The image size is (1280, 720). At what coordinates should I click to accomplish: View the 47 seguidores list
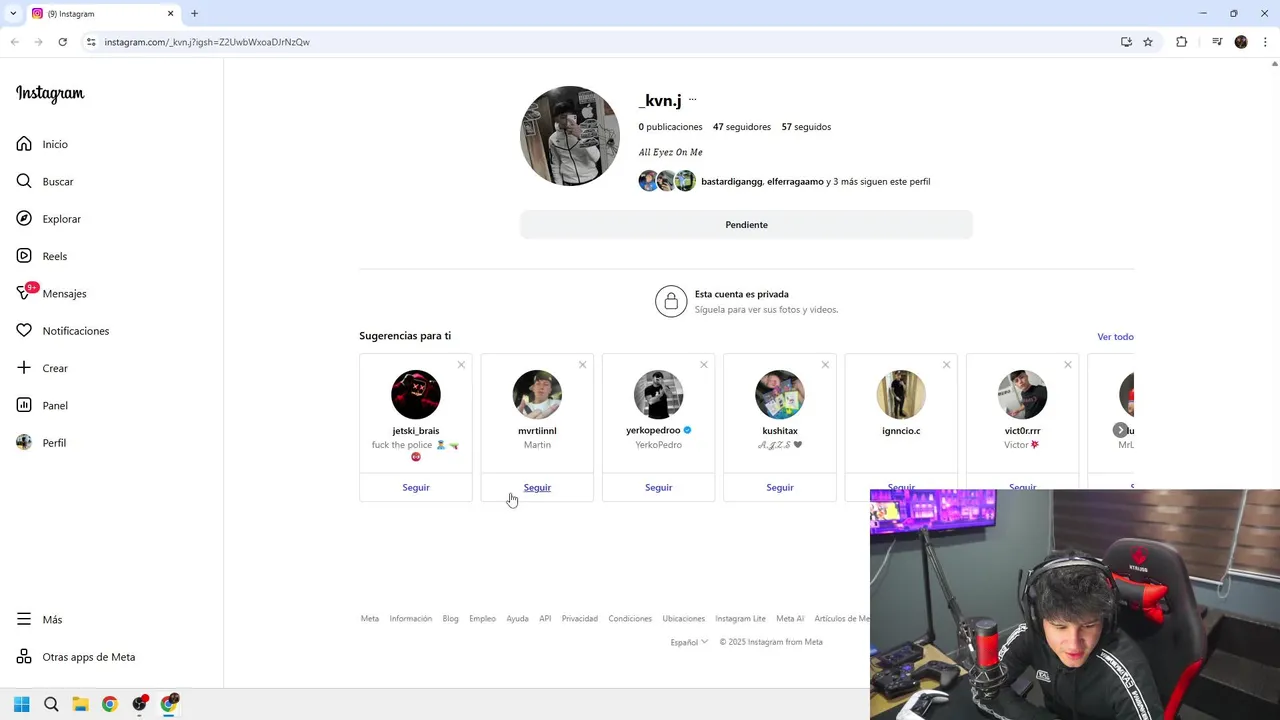(742, 127)
